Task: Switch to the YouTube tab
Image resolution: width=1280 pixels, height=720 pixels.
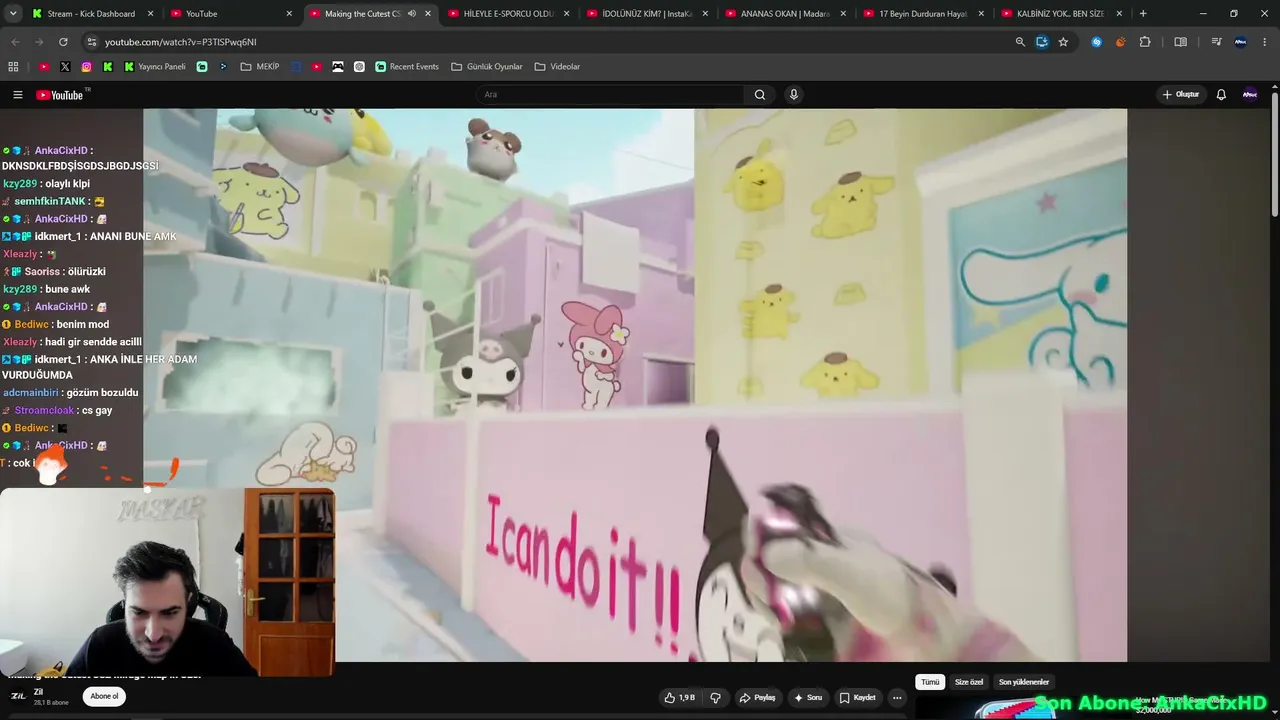Action: pos(231,14)
